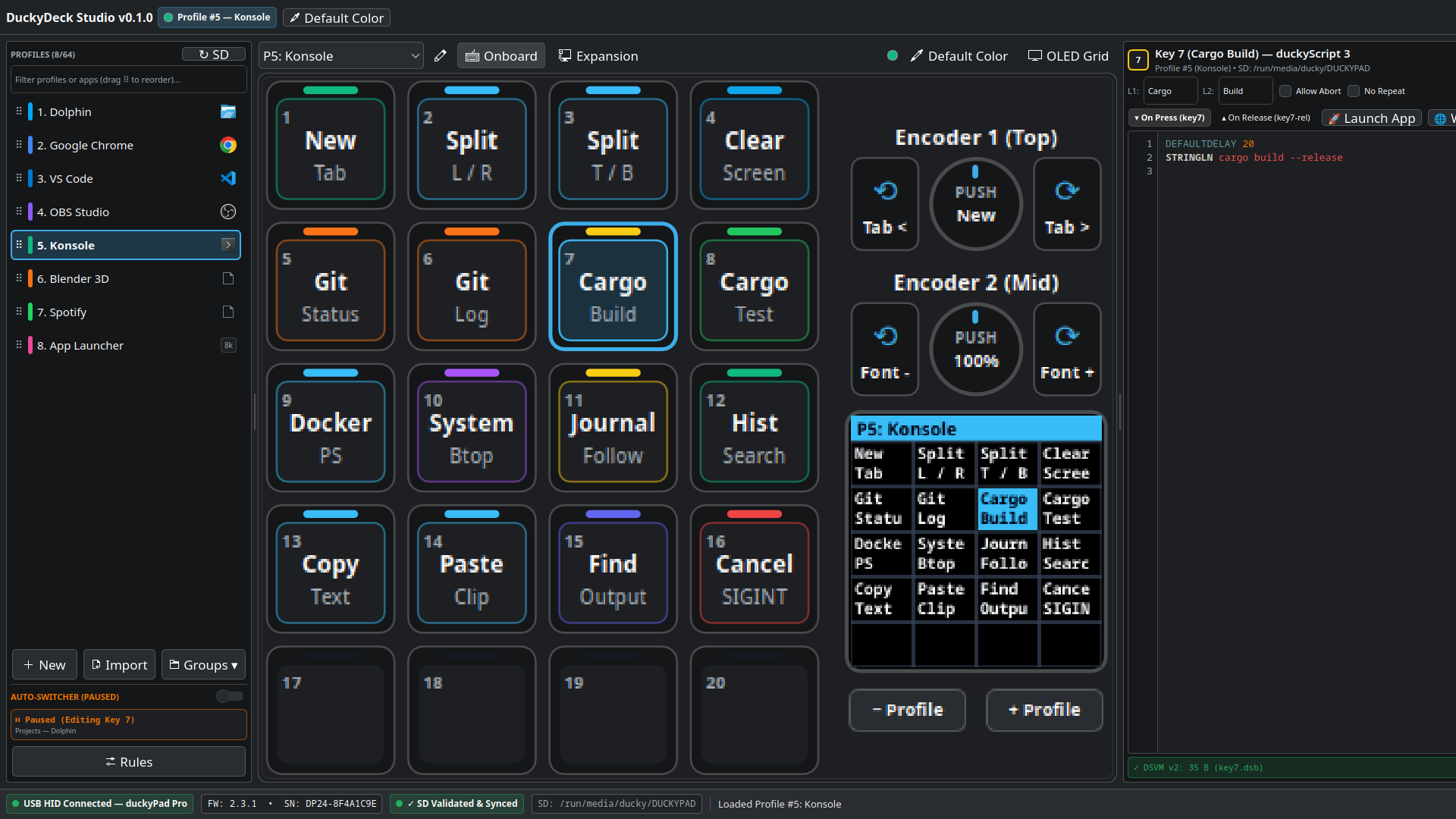Click Encoder 2 Font + rotate button
This screenshot has width=1456, height=819.
[1066, 350]
